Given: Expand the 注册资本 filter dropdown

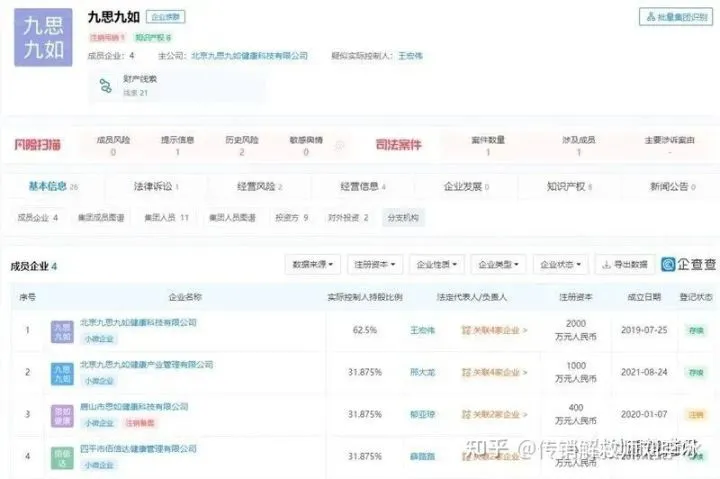Looking at the screenshot, I should 374,265.
